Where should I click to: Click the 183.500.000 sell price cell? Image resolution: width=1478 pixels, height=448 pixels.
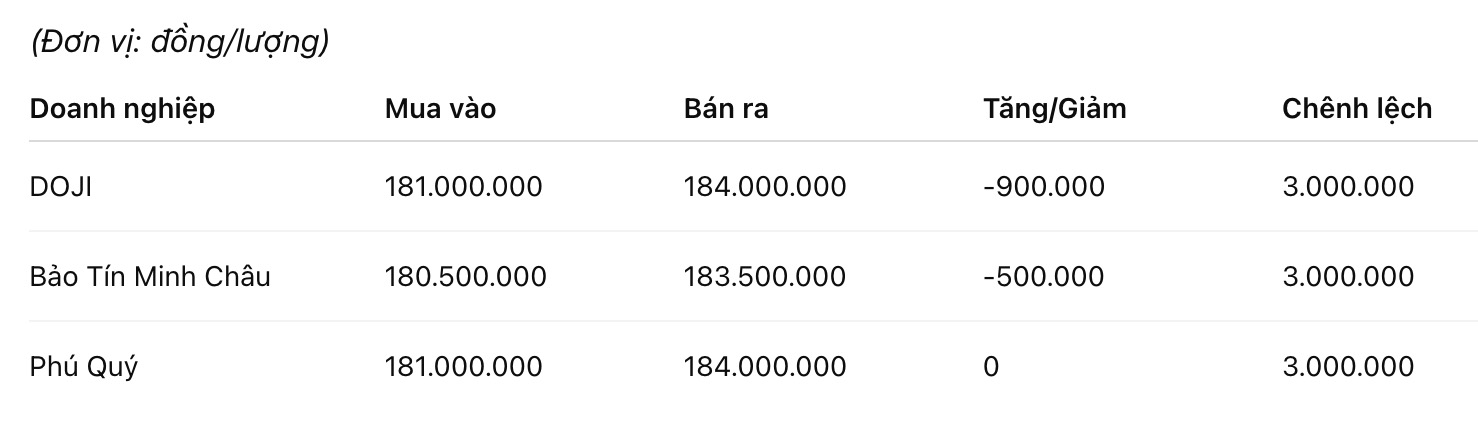click(x=764, y=276)
